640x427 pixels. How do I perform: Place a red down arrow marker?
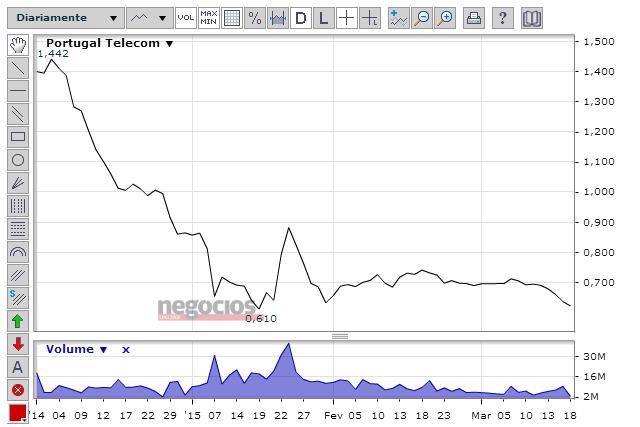tap(18, 344)
